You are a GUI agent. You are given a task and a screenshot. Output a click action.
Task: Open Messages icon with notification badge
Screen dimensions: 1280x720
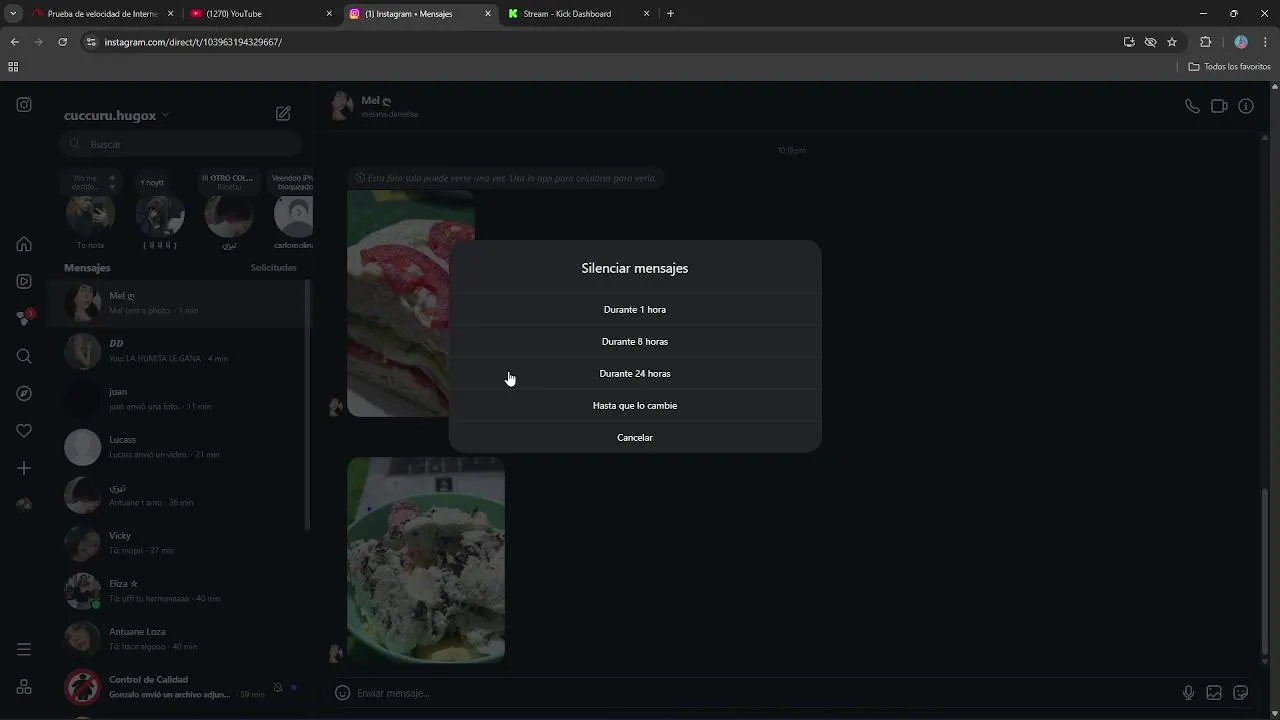tap(24, 318)
